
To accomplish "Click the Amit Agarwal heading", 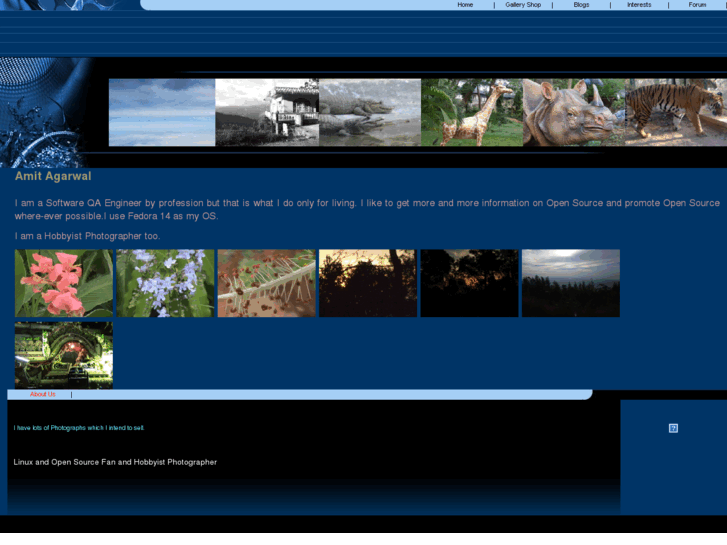I will pos(53,176).
